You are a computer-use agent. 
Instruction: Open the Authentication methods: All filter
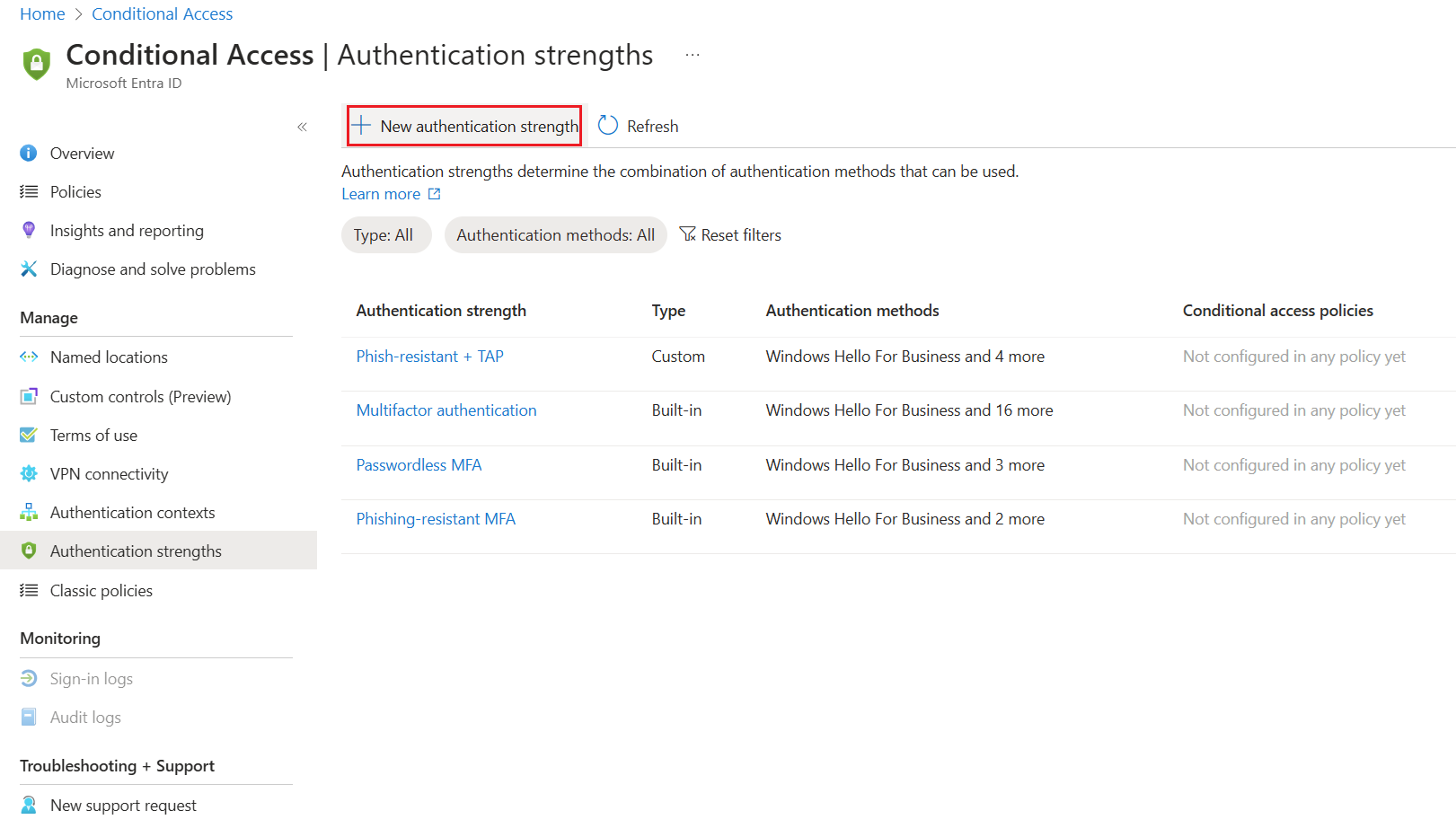554,234
